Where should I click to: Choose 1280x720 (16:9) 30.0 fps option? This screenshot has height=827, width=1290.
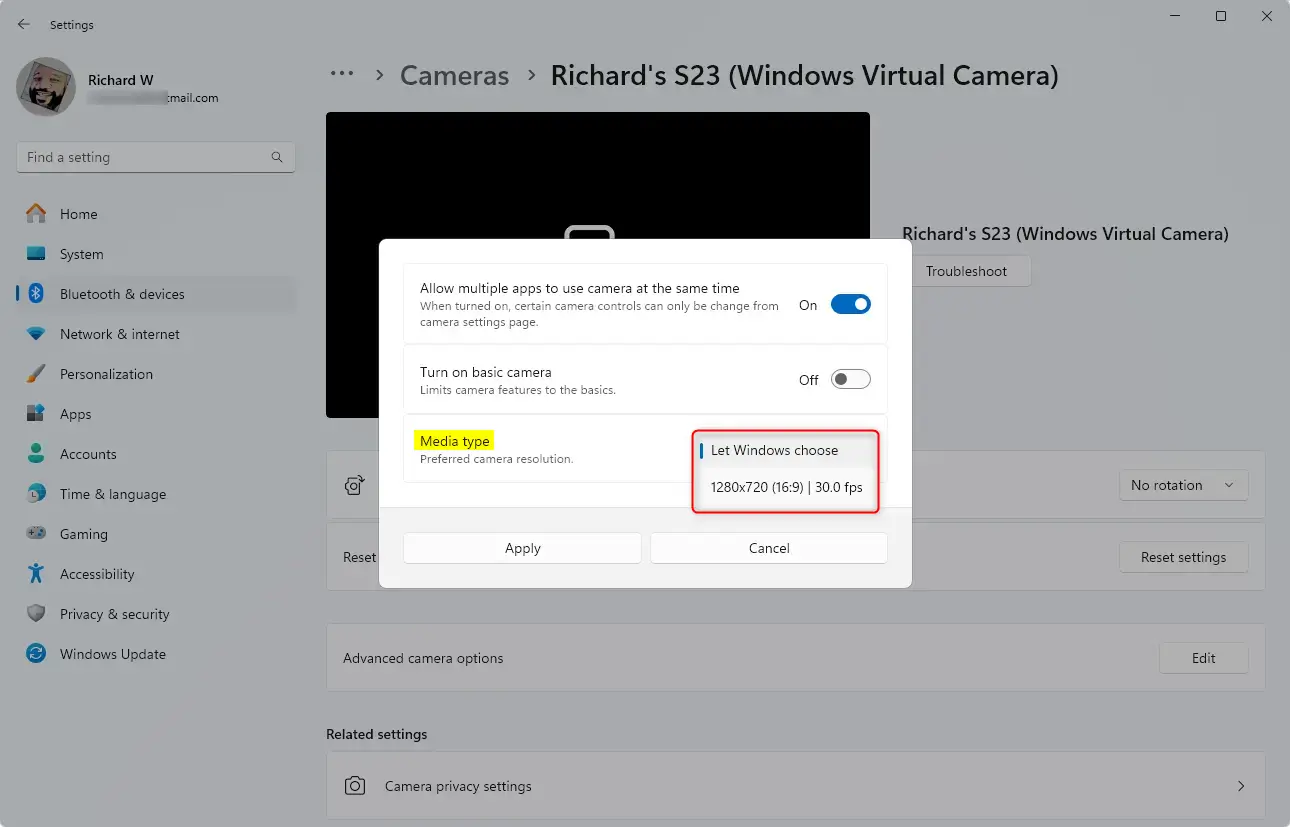(786, 488)
